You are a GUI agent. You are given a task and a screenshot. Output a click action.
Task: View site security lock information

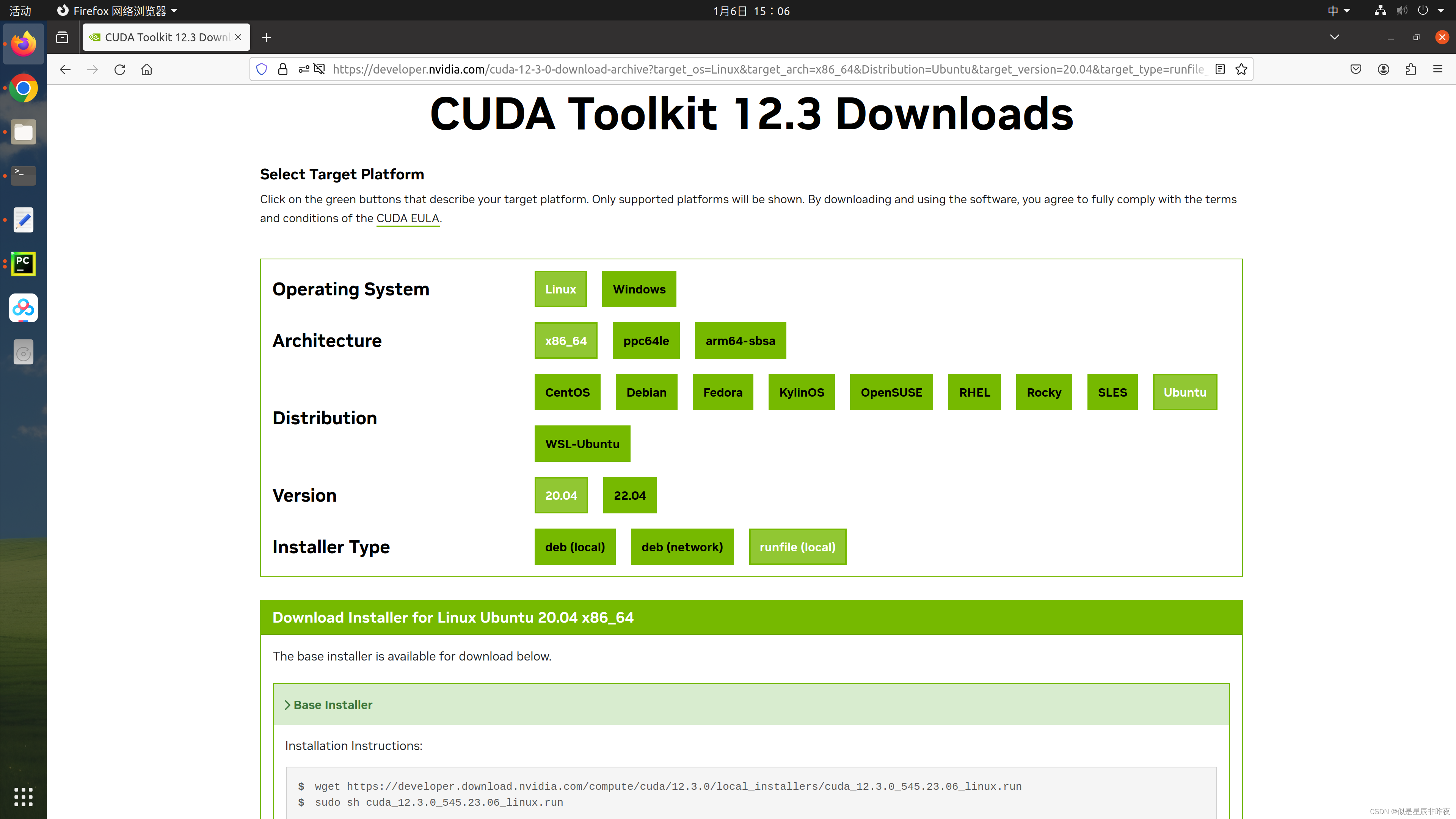282,69
